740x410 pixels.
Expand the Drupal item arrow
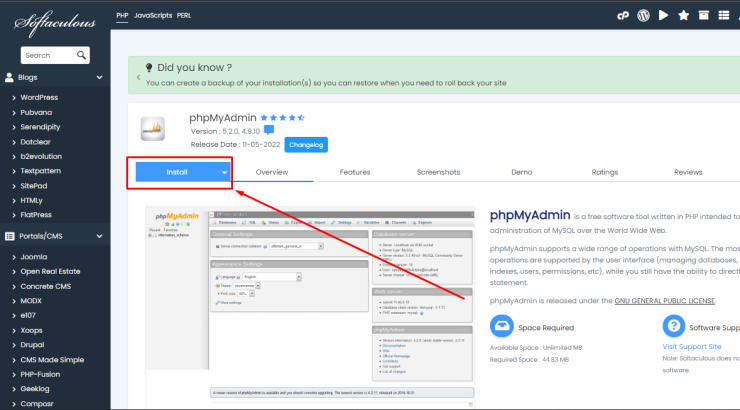click(x=14, y=345)
